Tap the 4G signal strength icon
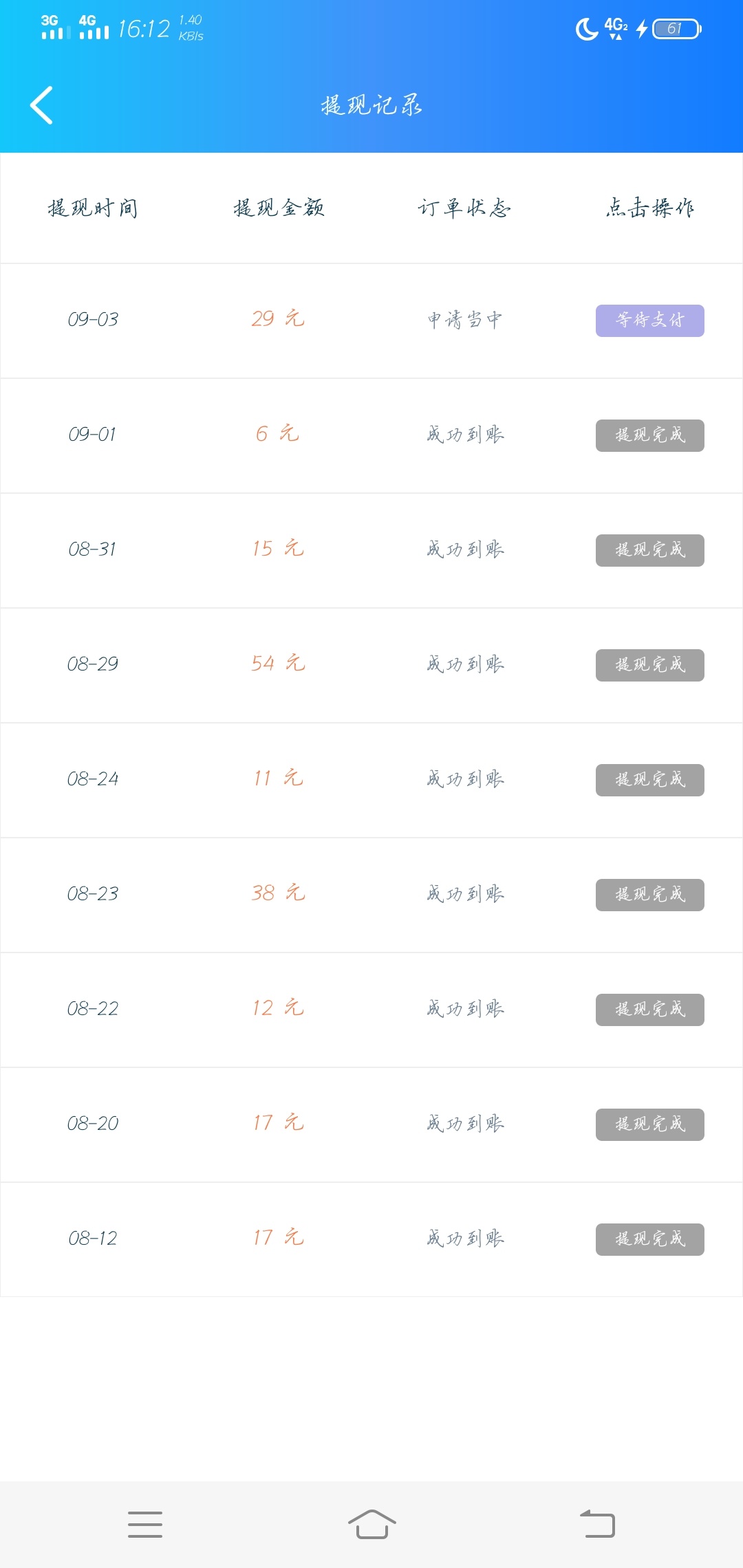Image resolution: width=743 pixels, height=1568 pixels. (x=94, y=27)
